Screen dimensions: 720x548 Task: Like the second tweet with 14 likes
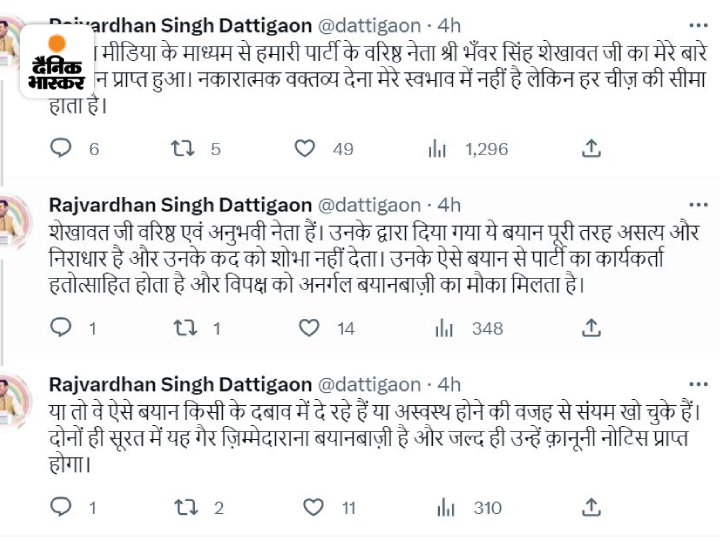click(310, 328)
